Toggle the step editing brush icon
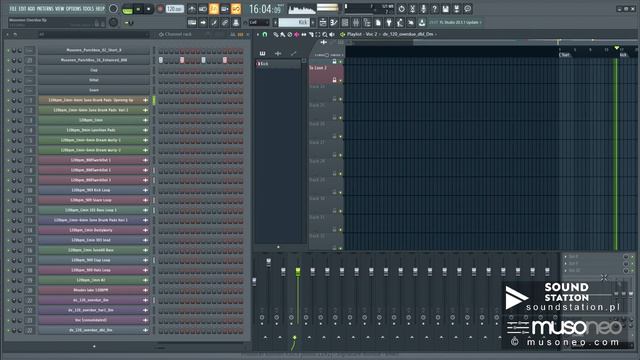The height and width of the screenshot is (360, 640). click(214, 22)
